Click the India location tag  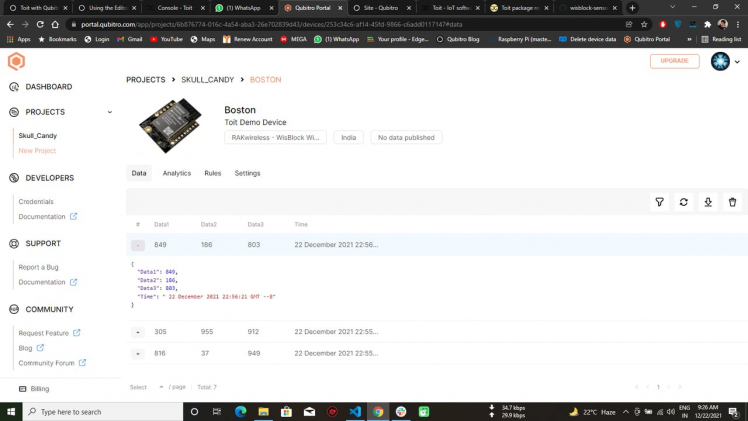pos(348,137)
